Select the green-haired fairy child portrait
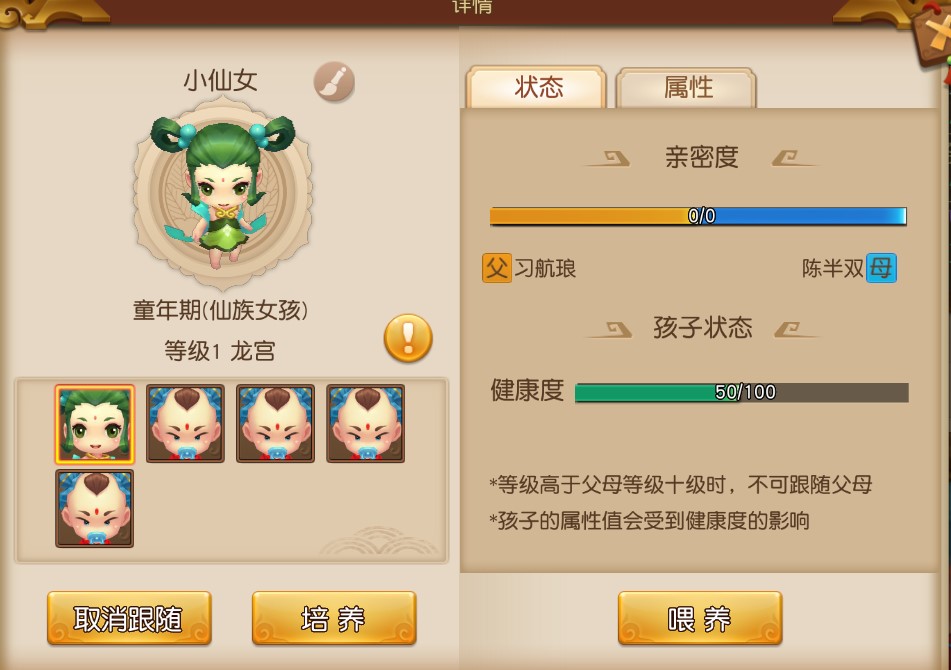Screen dimensions: 951x670 95,424
